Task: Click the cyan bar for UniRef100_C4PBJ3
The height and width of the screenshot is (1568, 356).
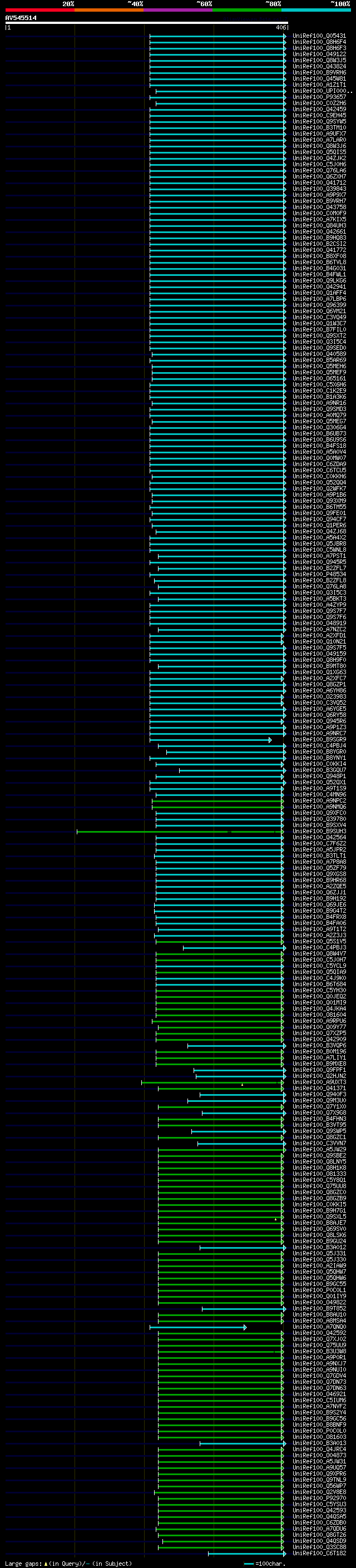Action: coord(234,948)
